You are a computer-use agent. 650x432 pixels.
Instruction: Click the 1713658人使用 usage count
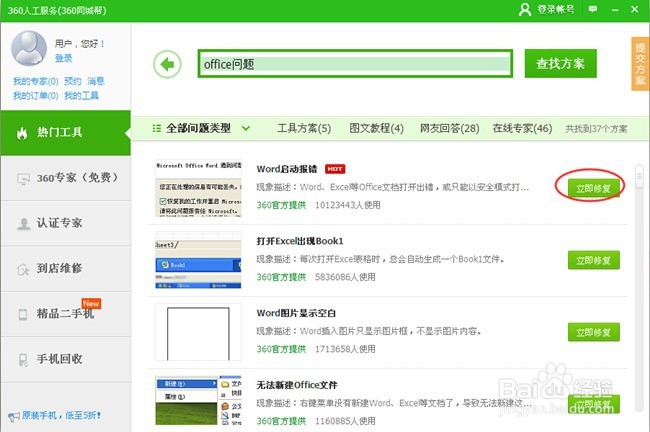[345, 349]
